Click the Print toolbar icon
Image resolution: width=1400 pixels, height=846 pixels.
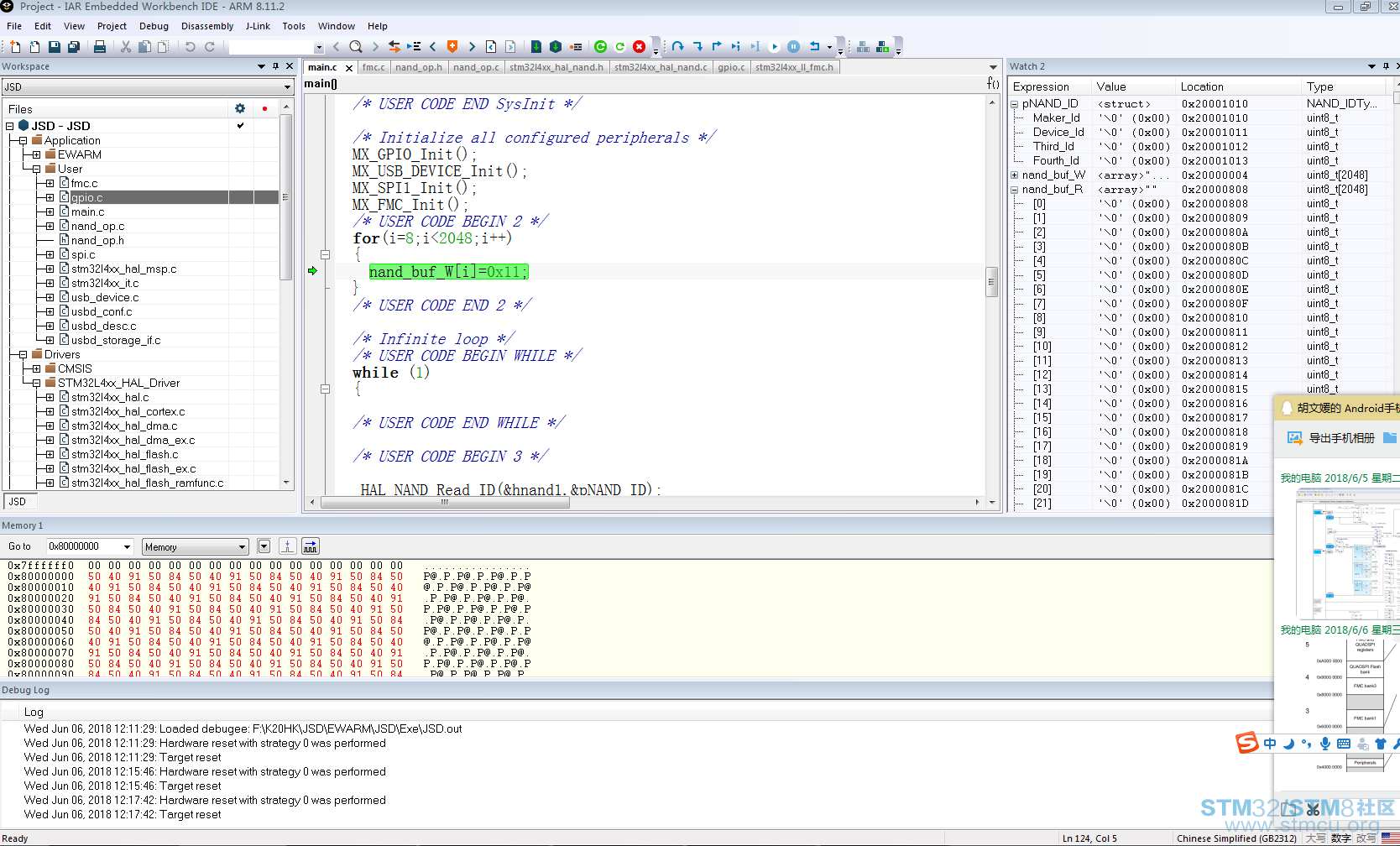click(100, 47)
